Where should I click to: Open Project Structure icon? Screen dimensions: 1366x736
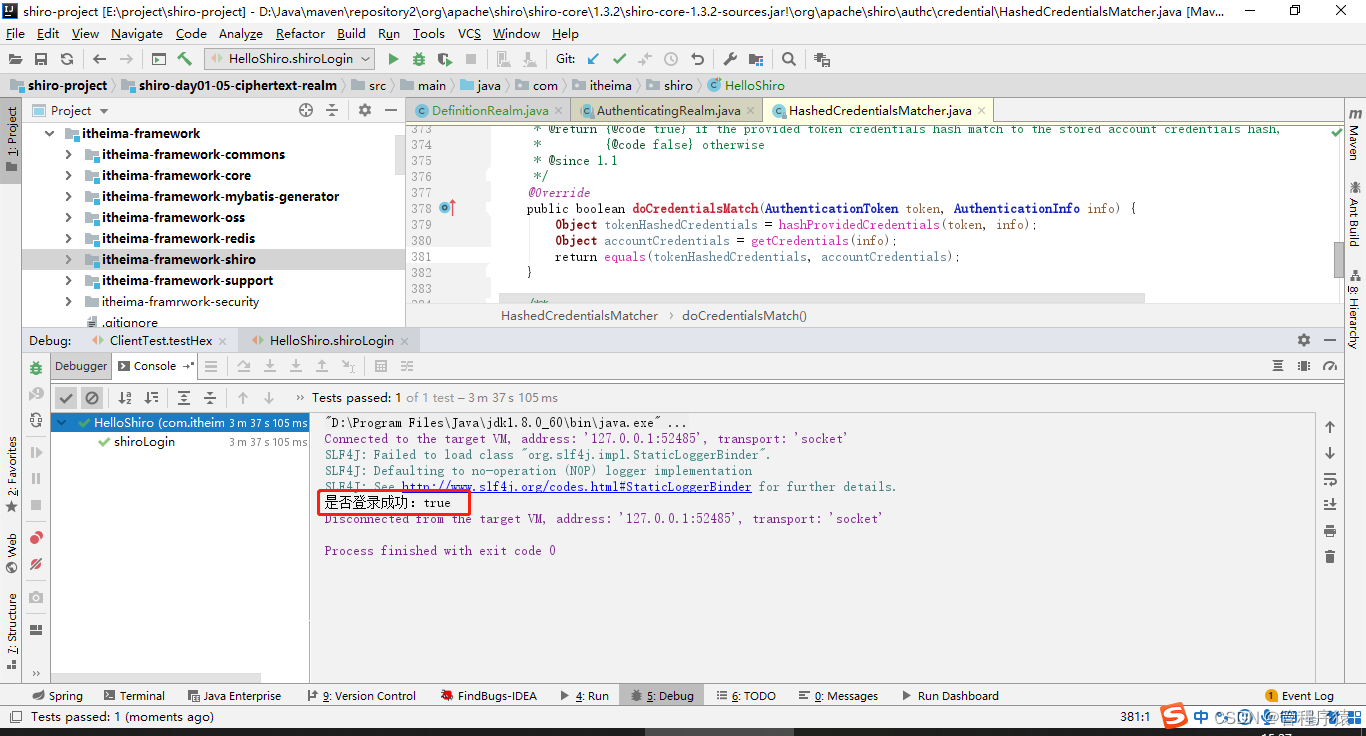click(x=755, y=59)
